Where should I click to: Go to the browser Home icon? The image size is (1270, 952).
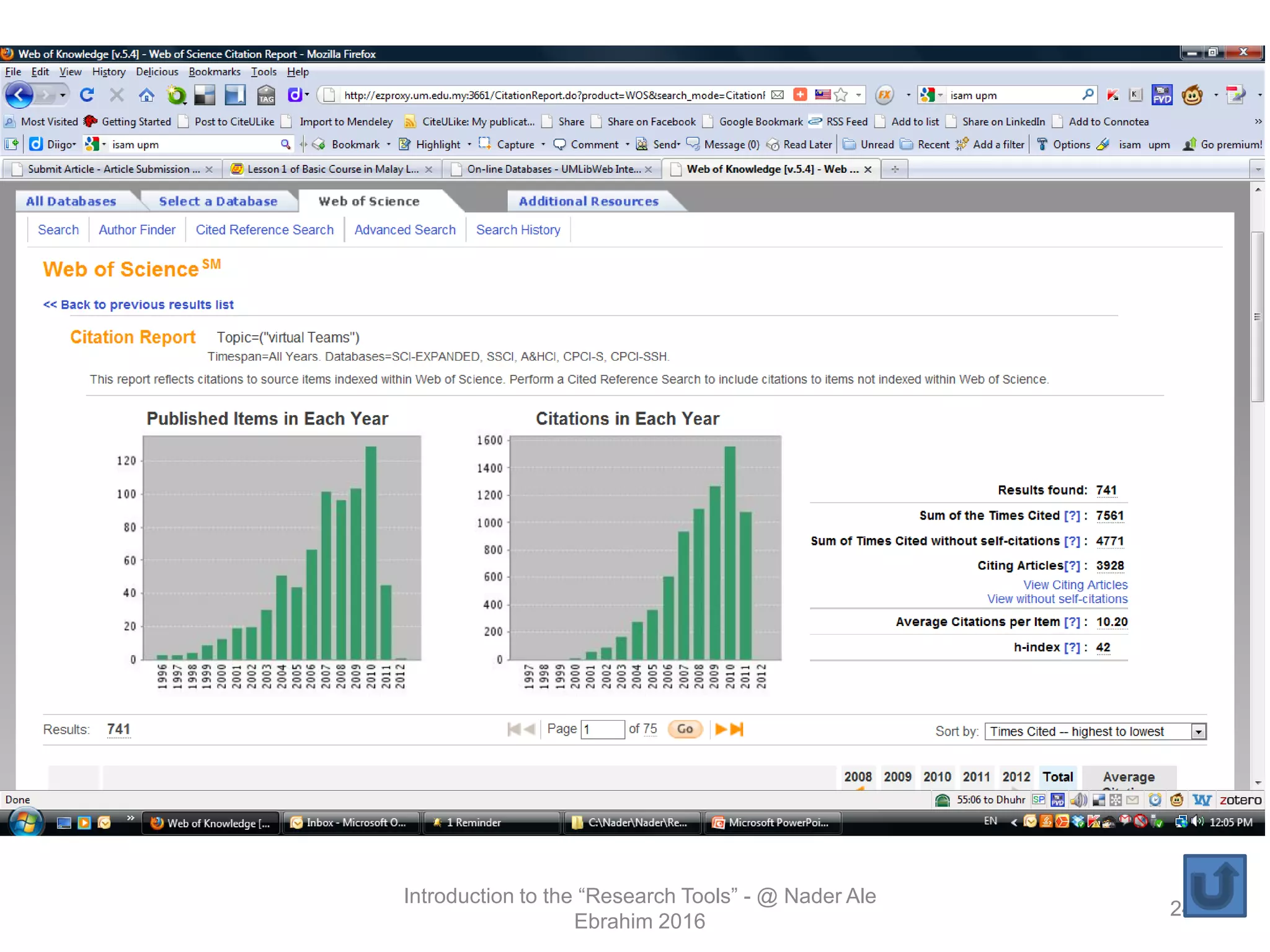coord(146,95)
